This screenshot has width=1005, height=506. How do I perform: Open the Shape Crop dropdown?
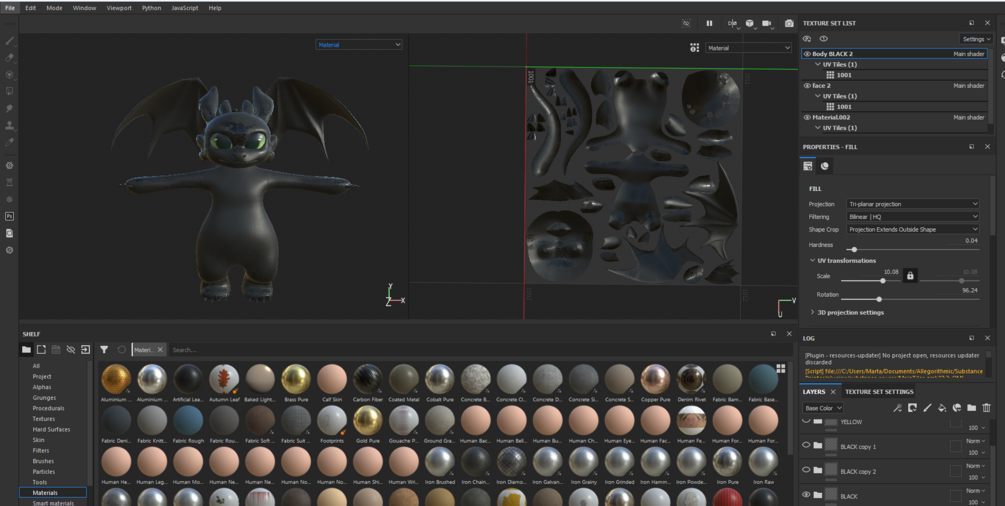coord(912,229)
